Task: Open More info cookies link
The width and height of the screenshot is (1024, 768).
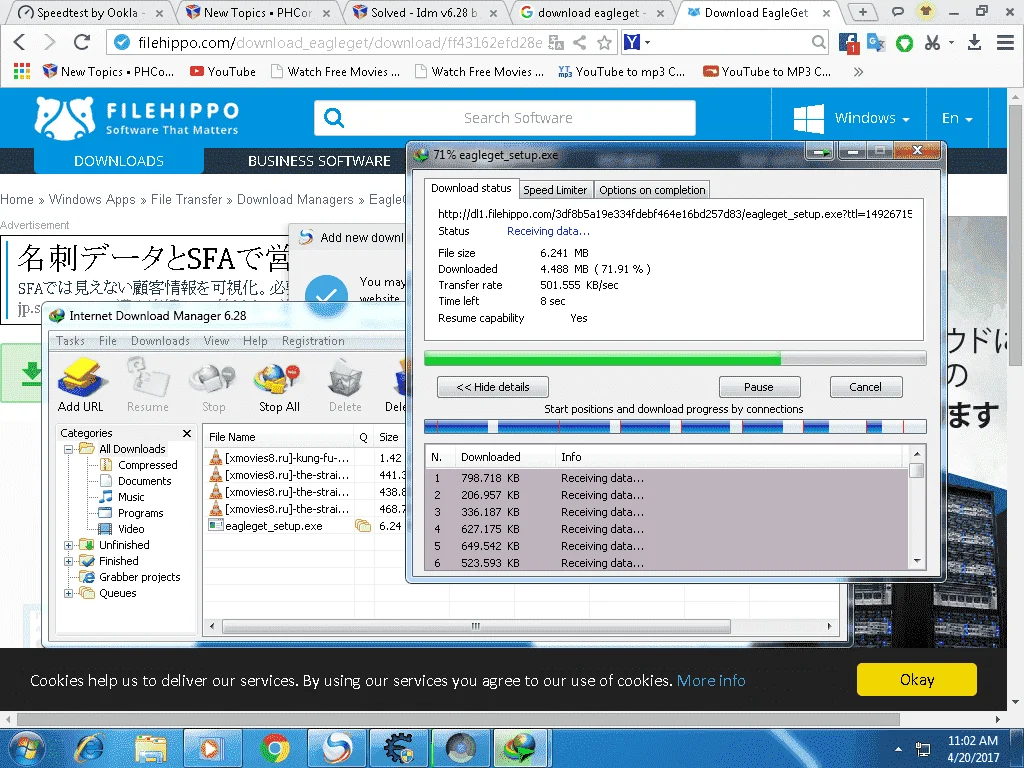Action: click(711, 680)
